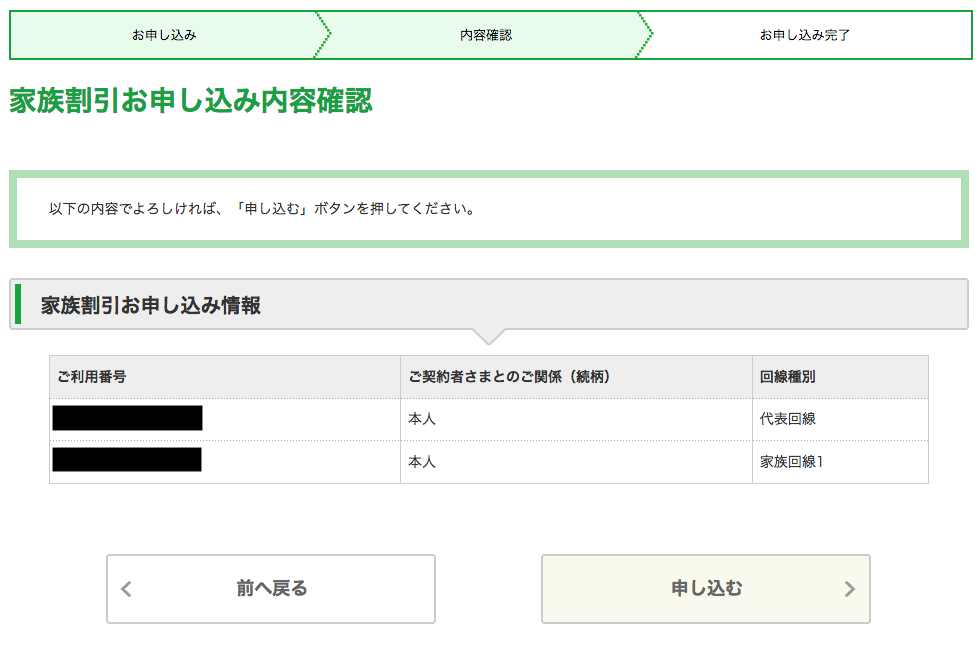
Task: Select the 内容確認 progress step
Action: click(486, 35)
